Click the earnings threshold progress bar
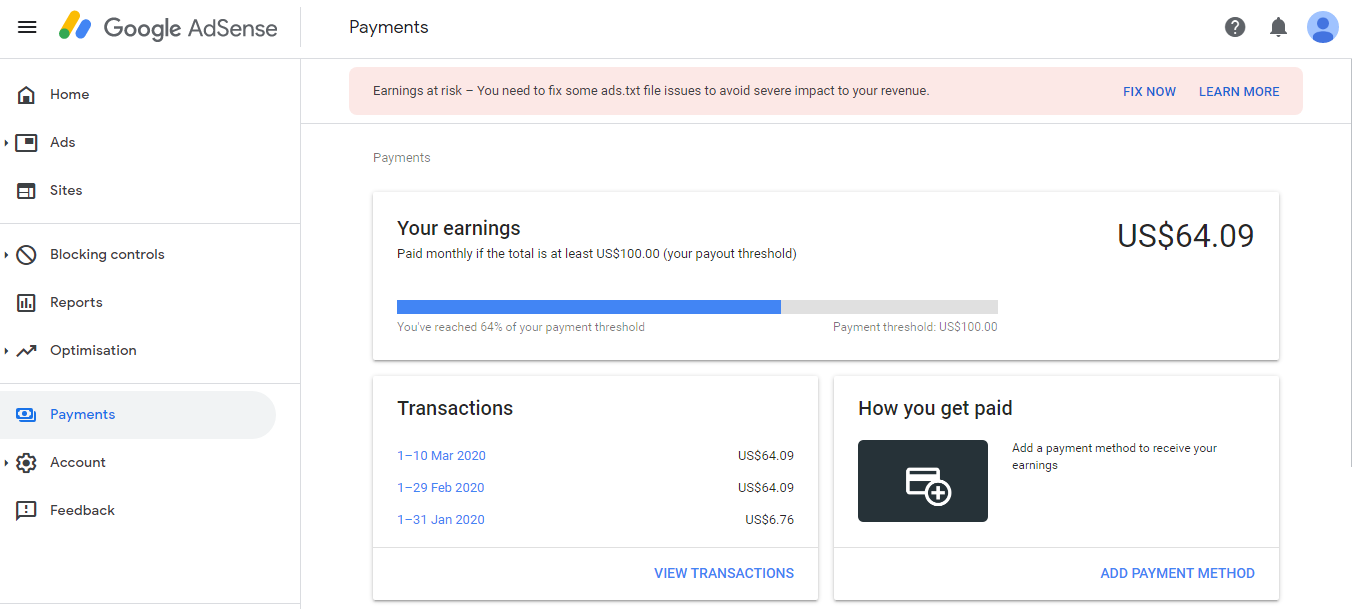 point(697,307)
